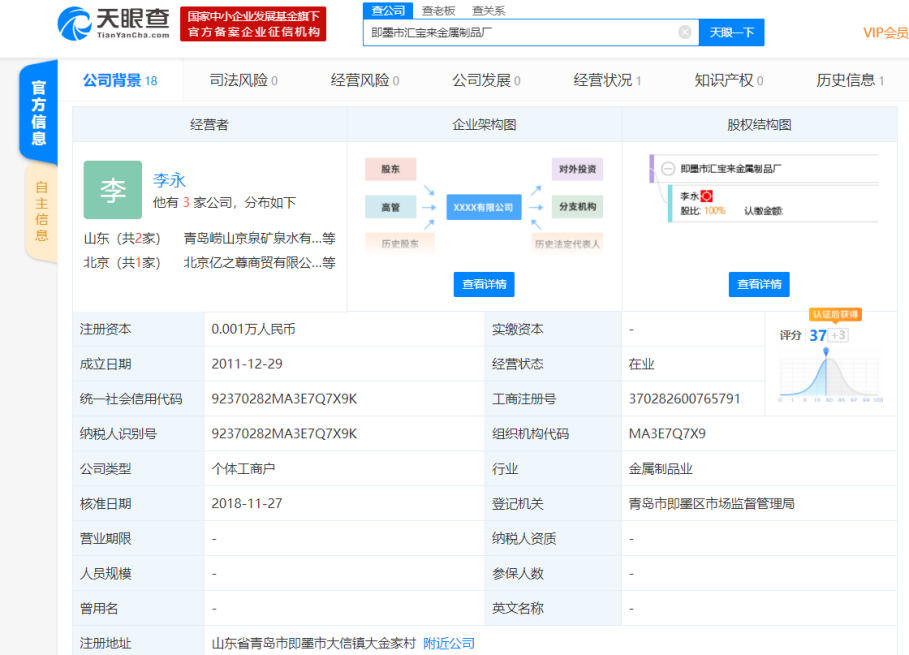Clear the search box with the X icon
Image resolution: width=909 pixels, height=655 pixels.
pos(685,32)
